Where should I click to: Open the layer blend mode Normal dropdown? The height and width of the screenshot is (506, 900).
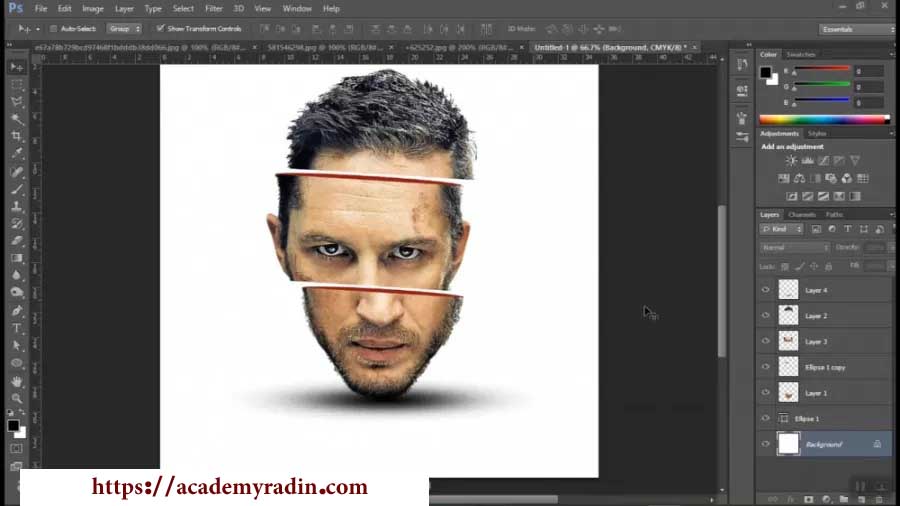[795, 247]
